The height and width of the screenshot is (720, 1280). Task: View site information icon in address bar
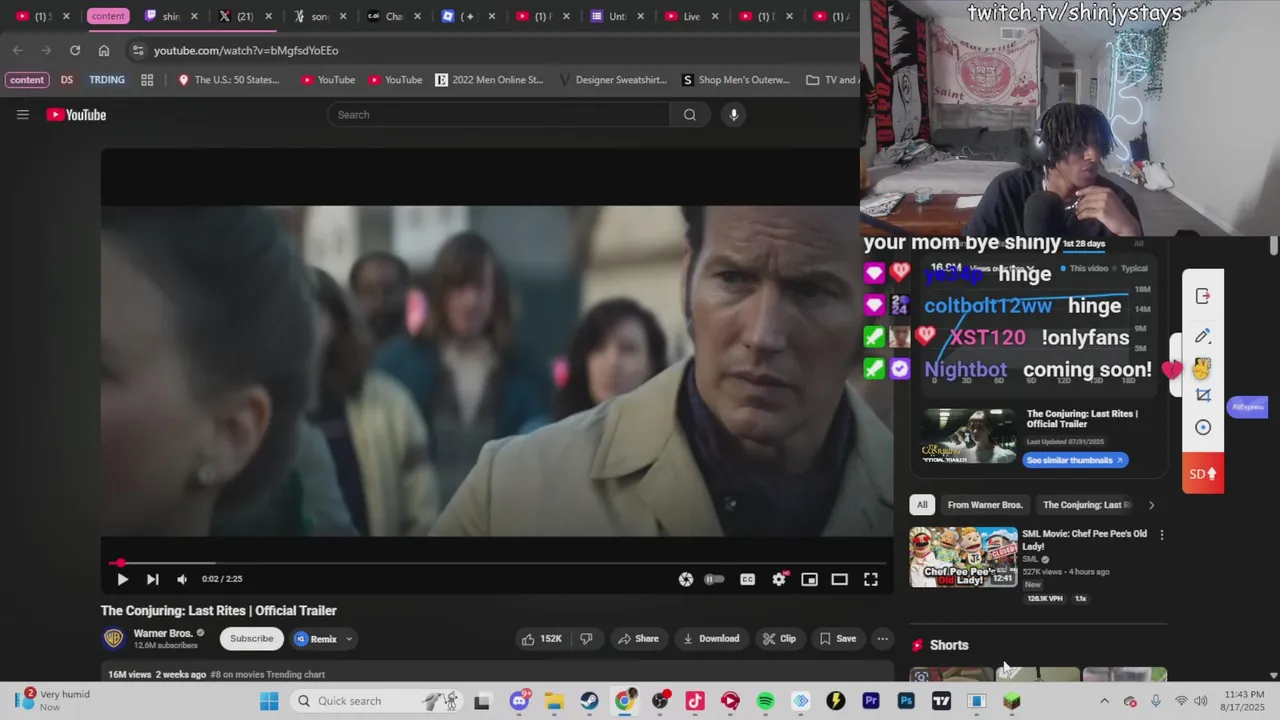(x=137, y=50)
